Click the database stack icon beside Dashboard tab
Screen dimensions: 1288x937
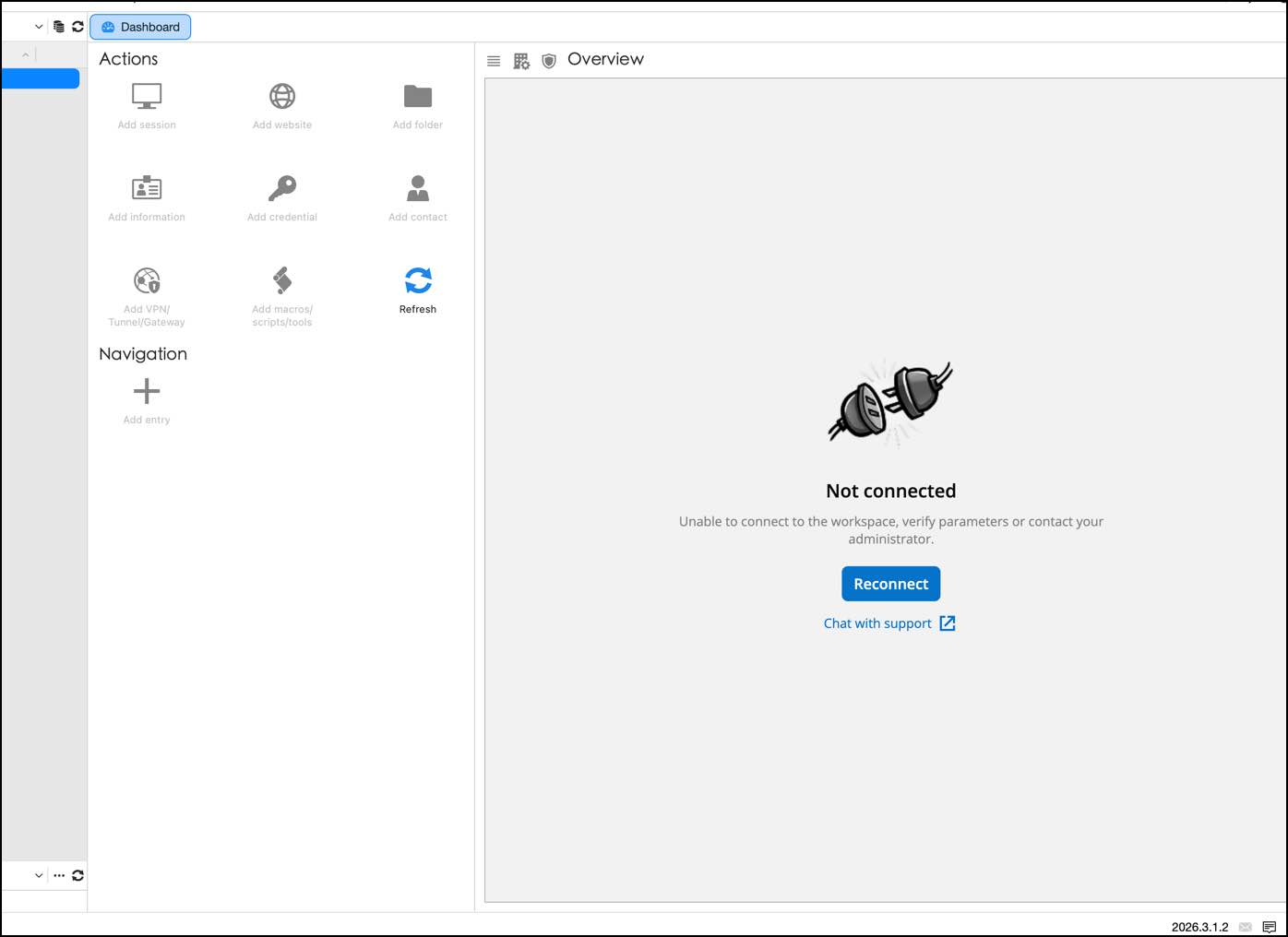[59, 27]
